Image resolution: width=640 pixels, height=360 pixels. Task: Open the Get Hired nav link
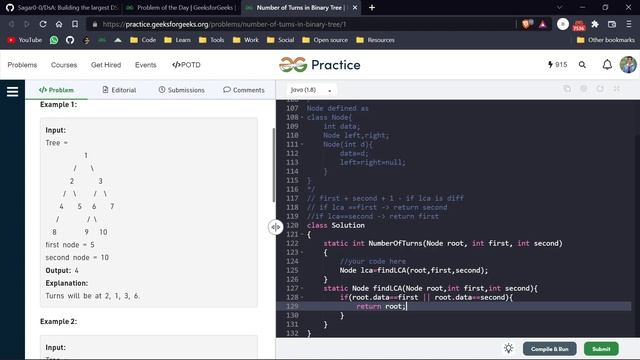(106, 65)
